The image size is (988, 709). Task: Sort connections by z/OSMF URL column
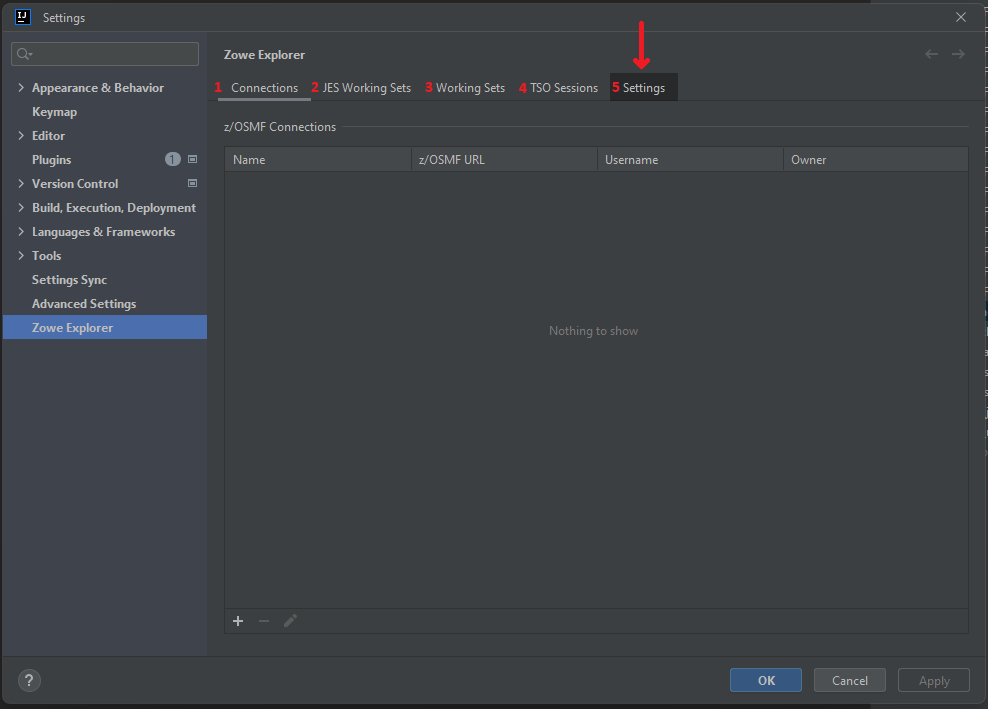[x=503, y=160]
